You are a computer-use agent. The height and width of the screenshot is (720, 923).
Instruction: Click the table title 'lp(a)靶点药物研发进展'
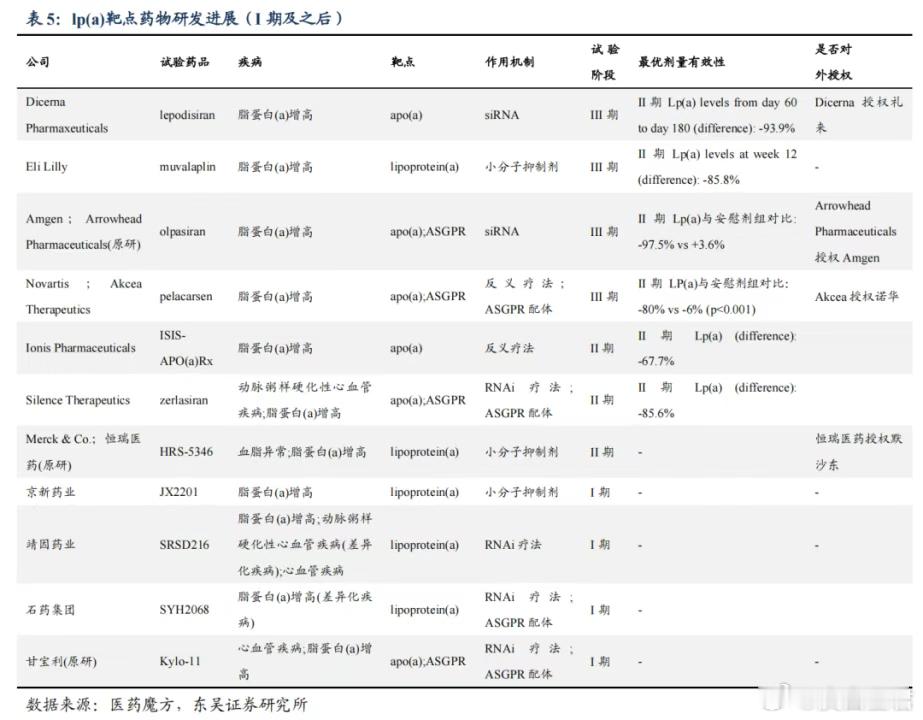click(154, 18)
